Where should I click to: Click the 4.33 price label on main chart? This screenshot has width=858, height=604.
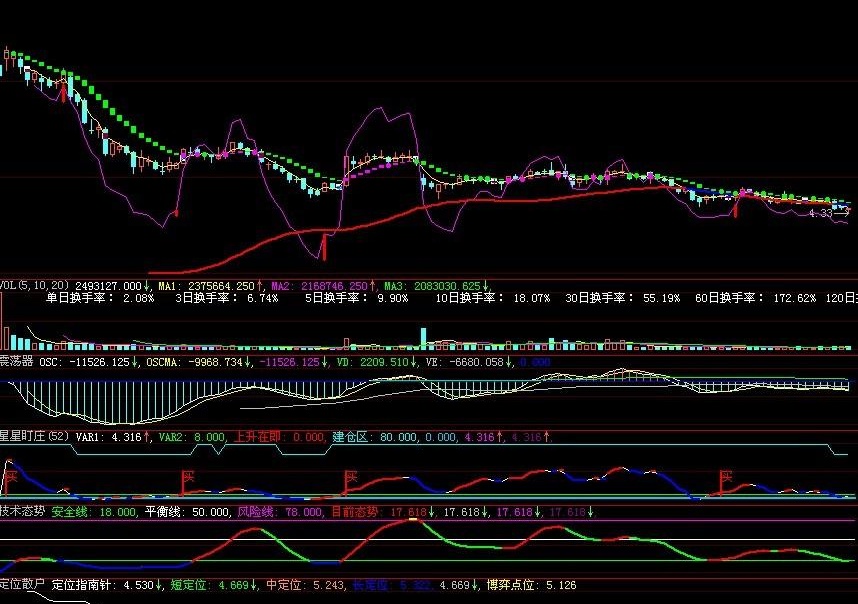point(820,213)
